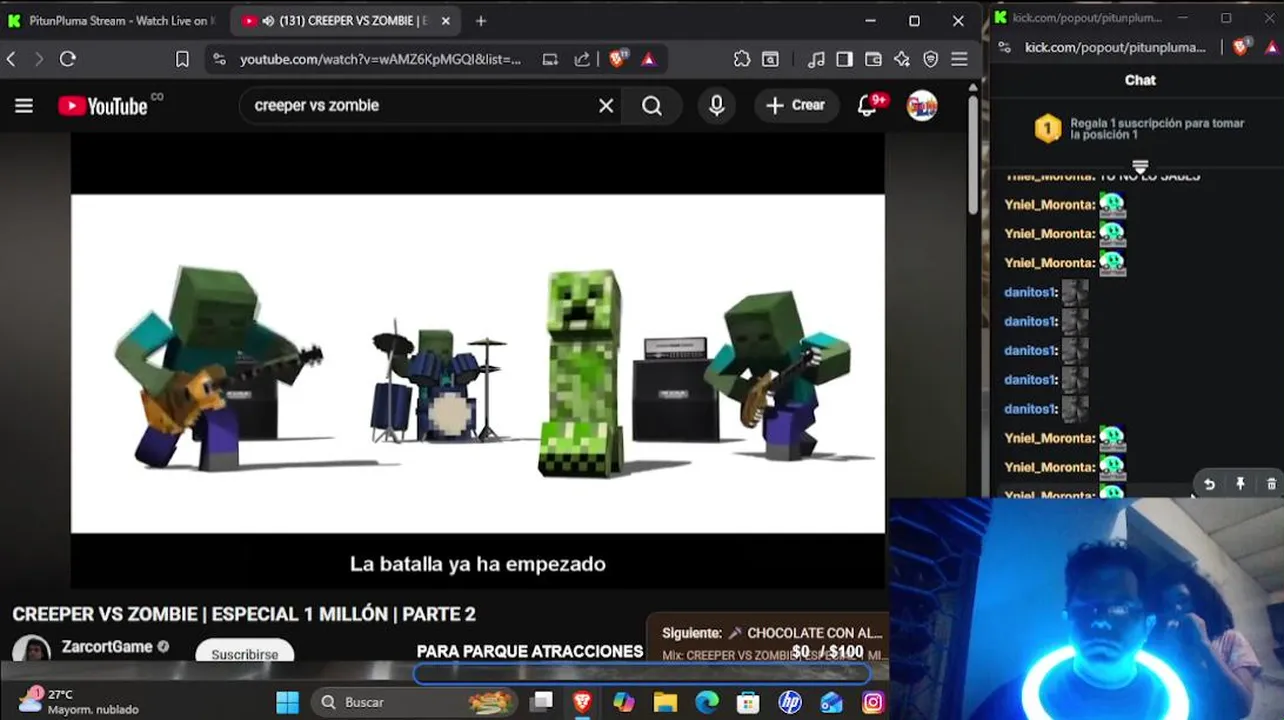The height and width of the screenshot is (720, 1284).
Task: Click the Creeper vs Zombie video player
Action: coord(478,362)
